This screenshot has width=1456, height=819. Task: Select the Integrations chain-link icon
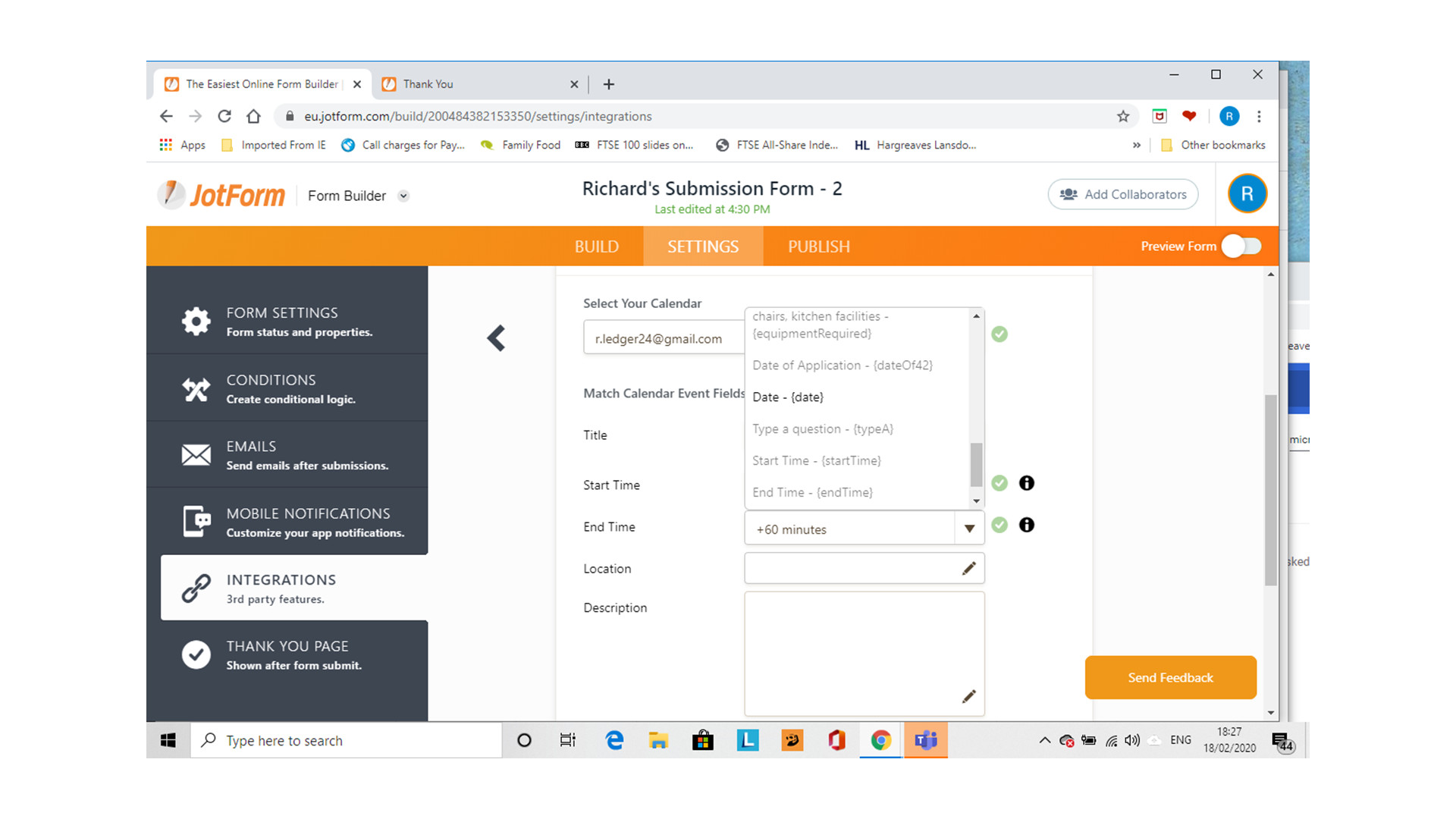click(x=196, y=588)
